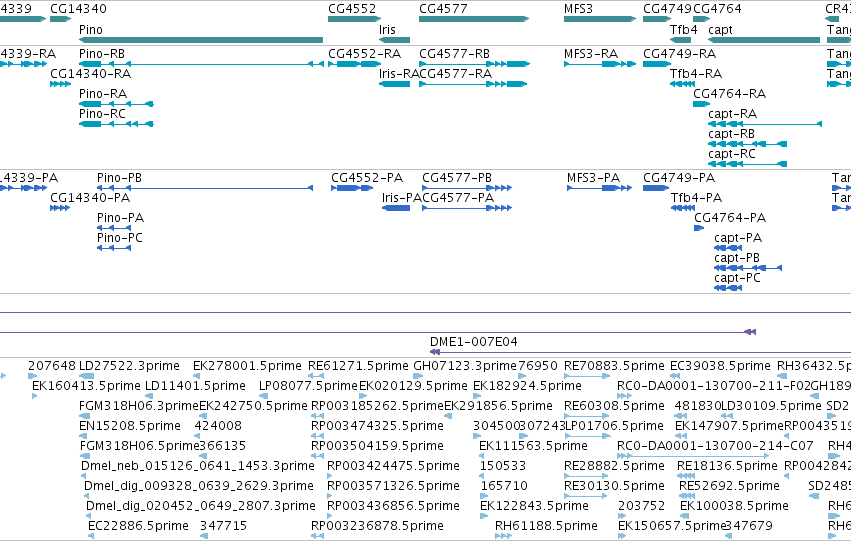Open the CG4749-RA transcript label
The image size is (851, 541).
pyautogui.click(x=679, y=54)
